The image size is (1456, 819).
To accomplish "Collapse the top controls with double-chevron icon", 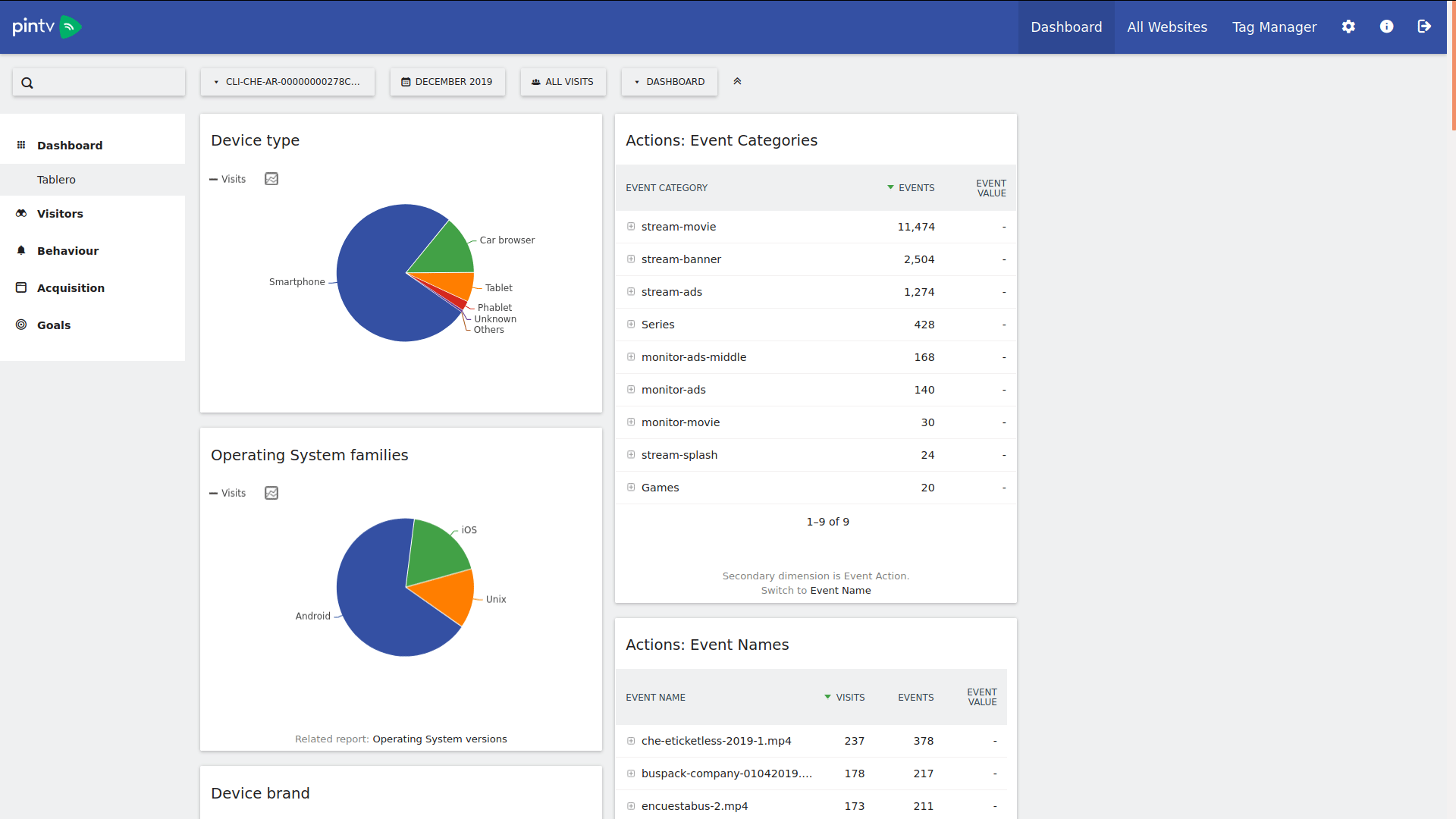I will [737, 81].
